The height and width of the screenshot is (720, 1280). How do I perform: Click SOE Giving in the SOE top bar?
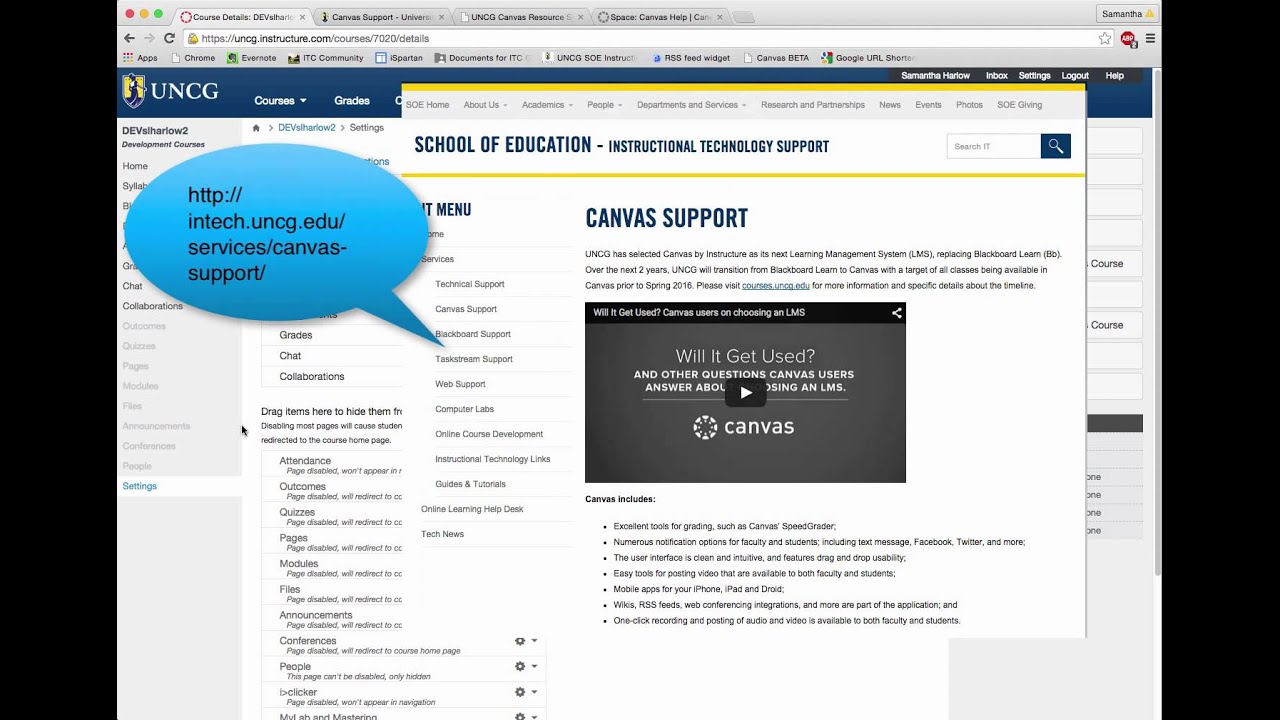click(x=1019, y=105)
